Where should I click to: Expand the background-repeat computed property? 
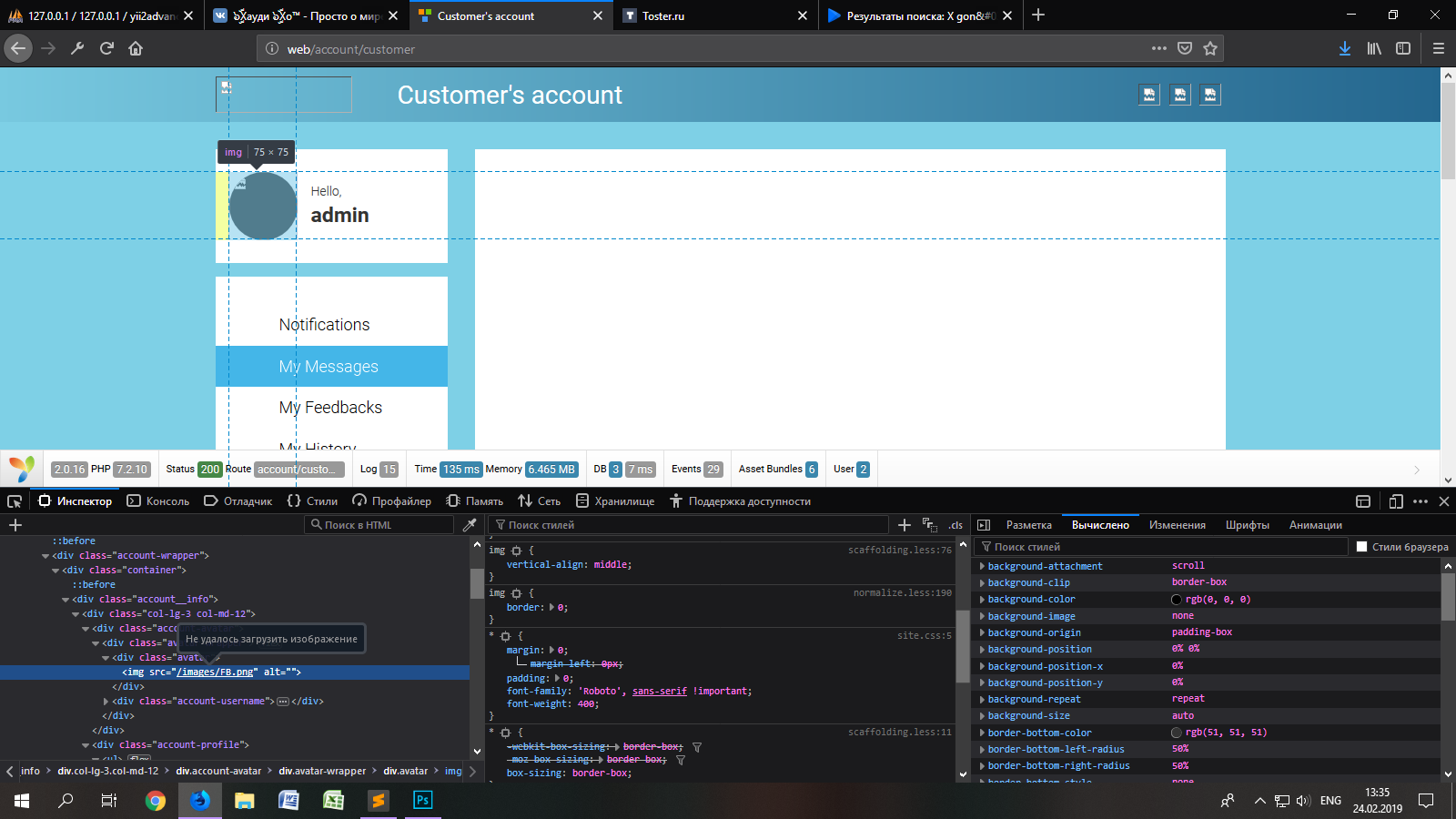click(982, 699)
